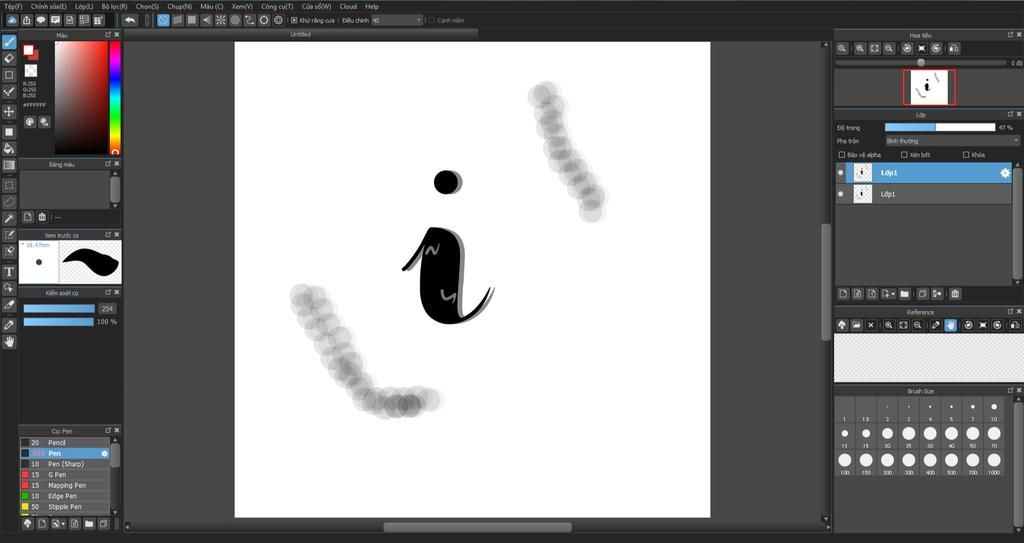
Task: Click the transparent color swatch
Action: [30, 70]
